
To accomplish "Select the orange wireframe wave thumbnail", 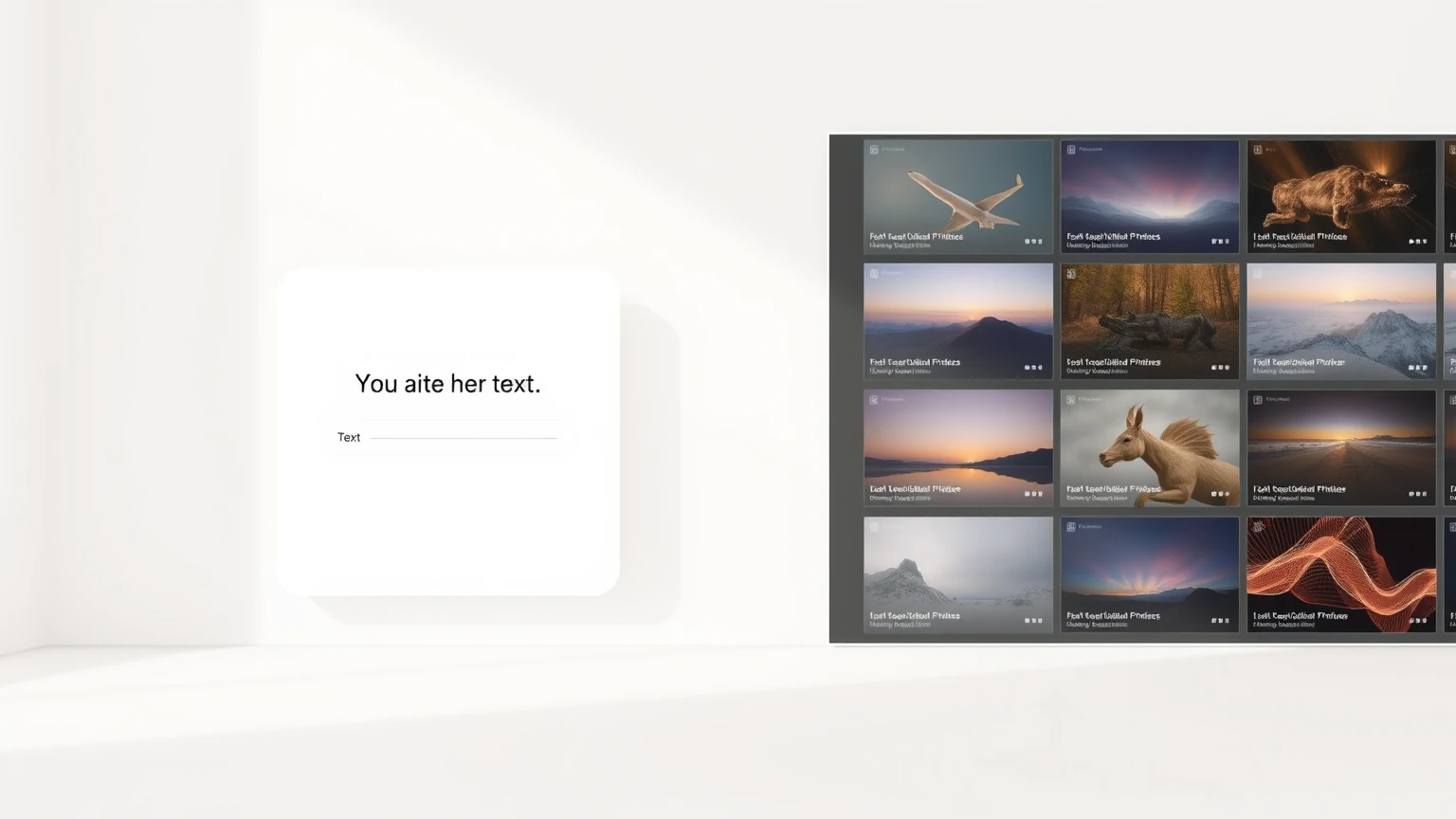I will 1341,574.
